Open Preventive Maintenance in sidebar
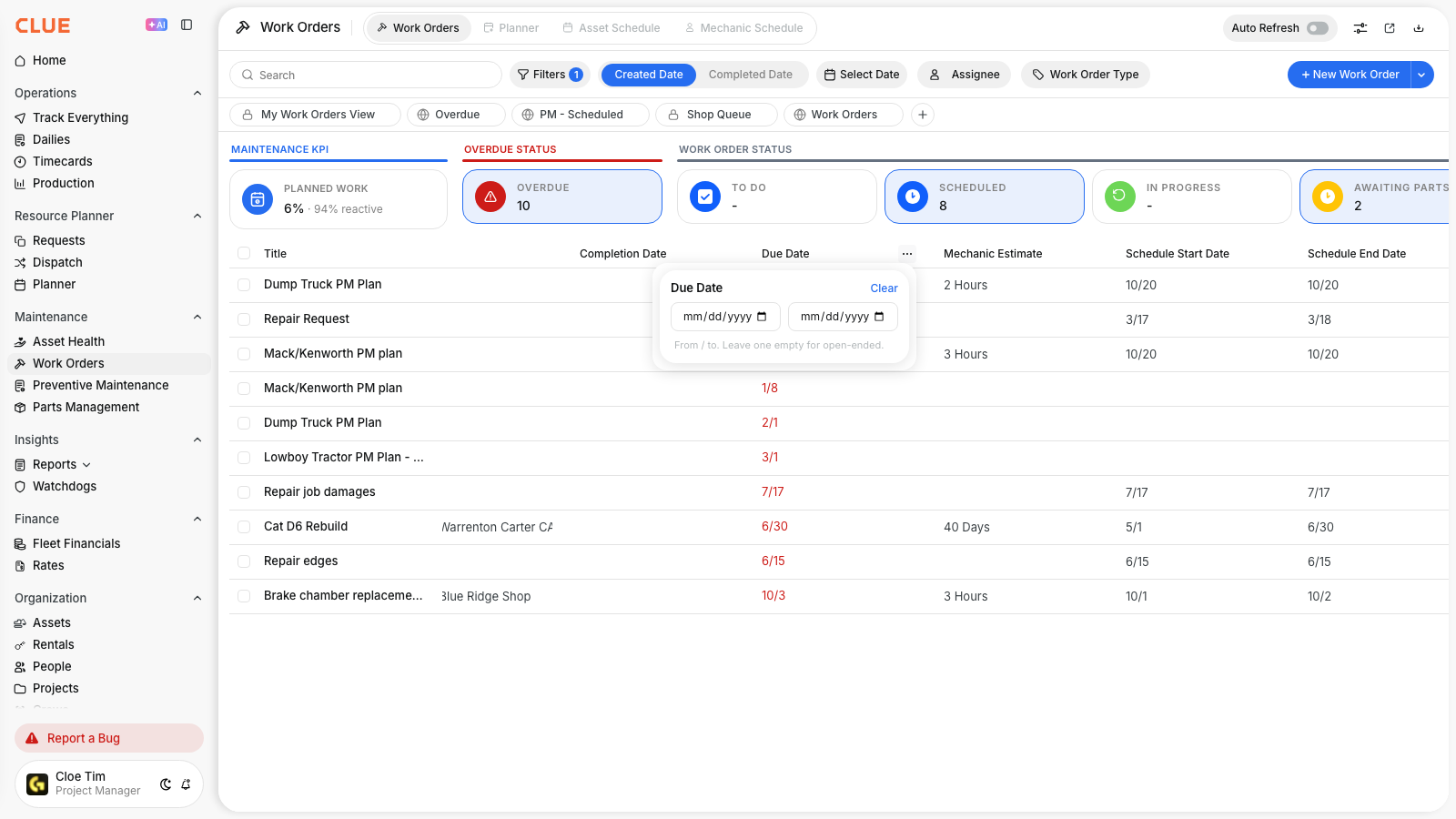Screen dimensions: 1456x819 pyautogui.click(x=109, y=385)
